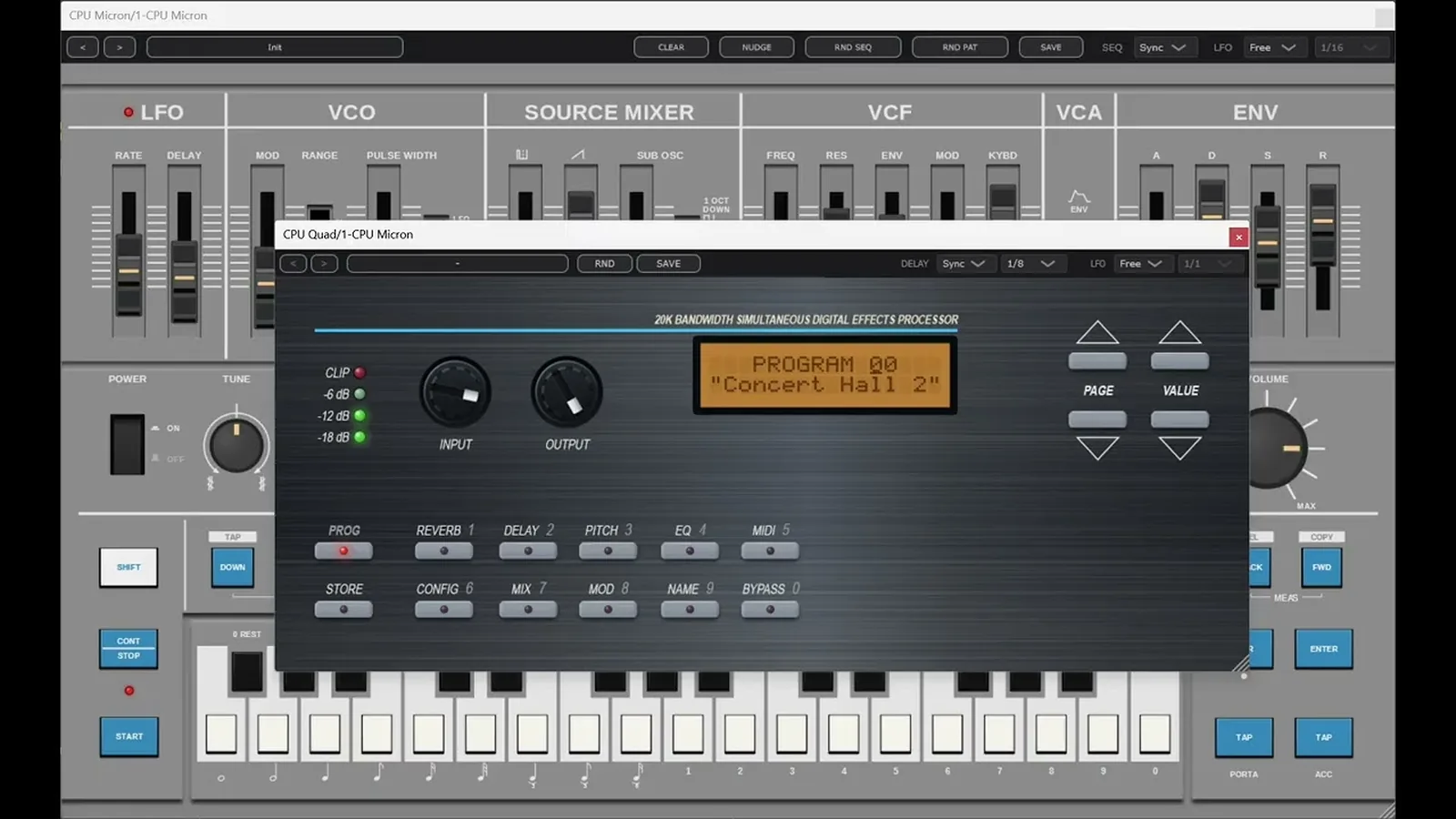Viewport: 1456px width, 819px height.
Task: Open DELAY Sync dropdown in CPU Quad
Action: tap(964, 264)
